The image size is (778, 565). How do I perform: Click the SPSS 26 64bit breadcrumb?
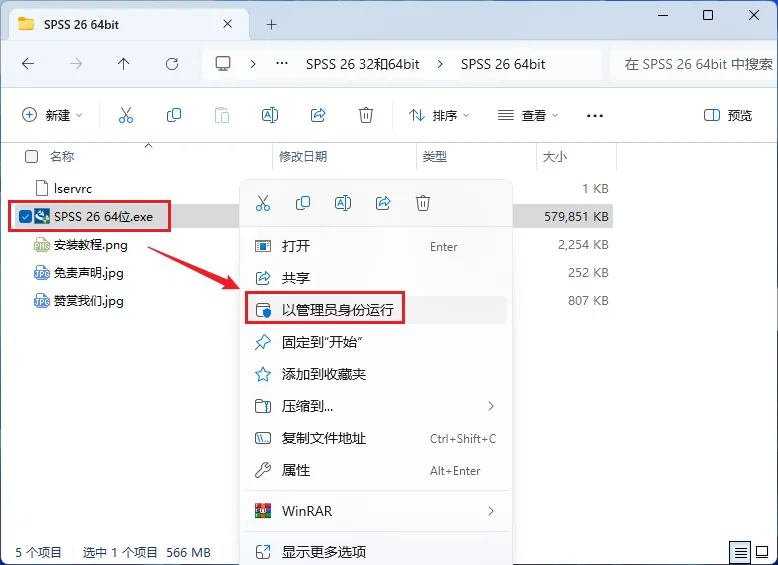coord(503,64)
